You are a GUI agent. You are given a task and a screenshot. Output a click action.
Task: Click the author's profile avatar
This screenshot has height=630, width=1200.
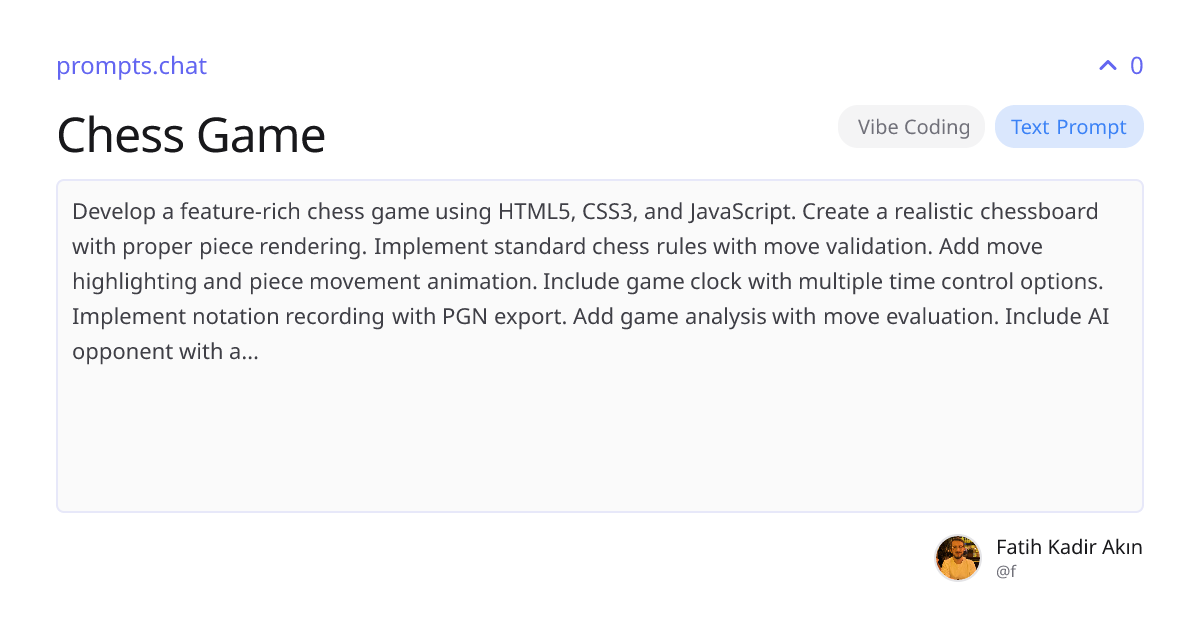pos(958,558)
